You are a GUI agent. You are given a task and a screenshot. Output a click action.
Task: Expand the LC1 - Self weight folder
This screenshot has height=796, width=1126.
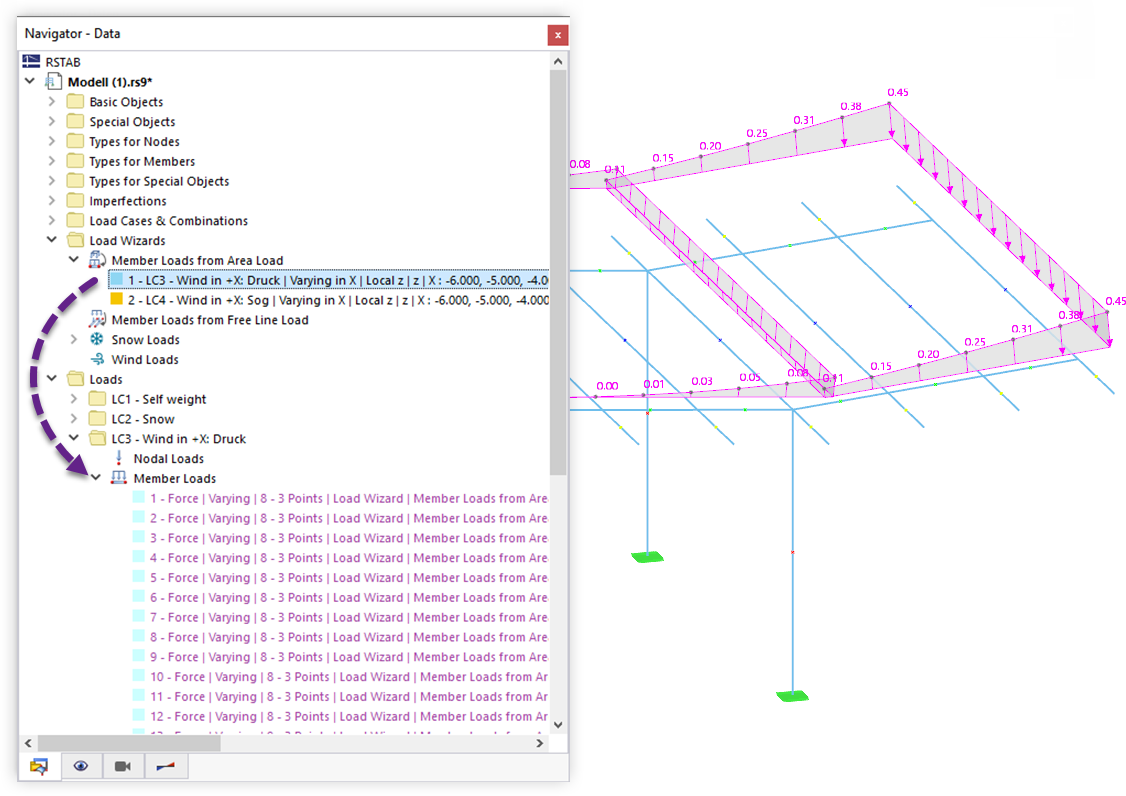click(x=75, y=398)
